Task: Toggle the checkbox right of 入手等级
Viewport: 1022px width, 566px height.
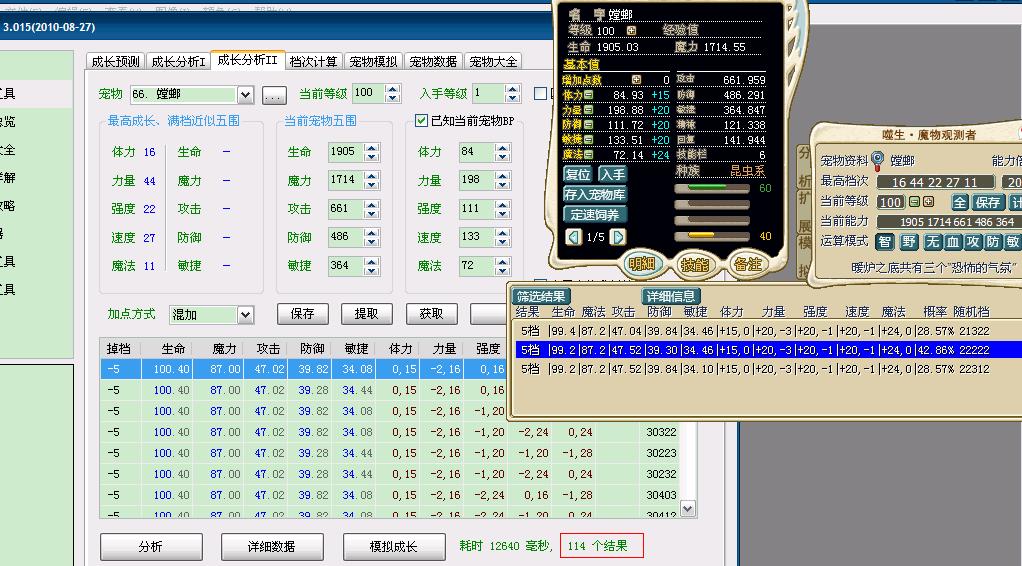Action: pos(541,94)
